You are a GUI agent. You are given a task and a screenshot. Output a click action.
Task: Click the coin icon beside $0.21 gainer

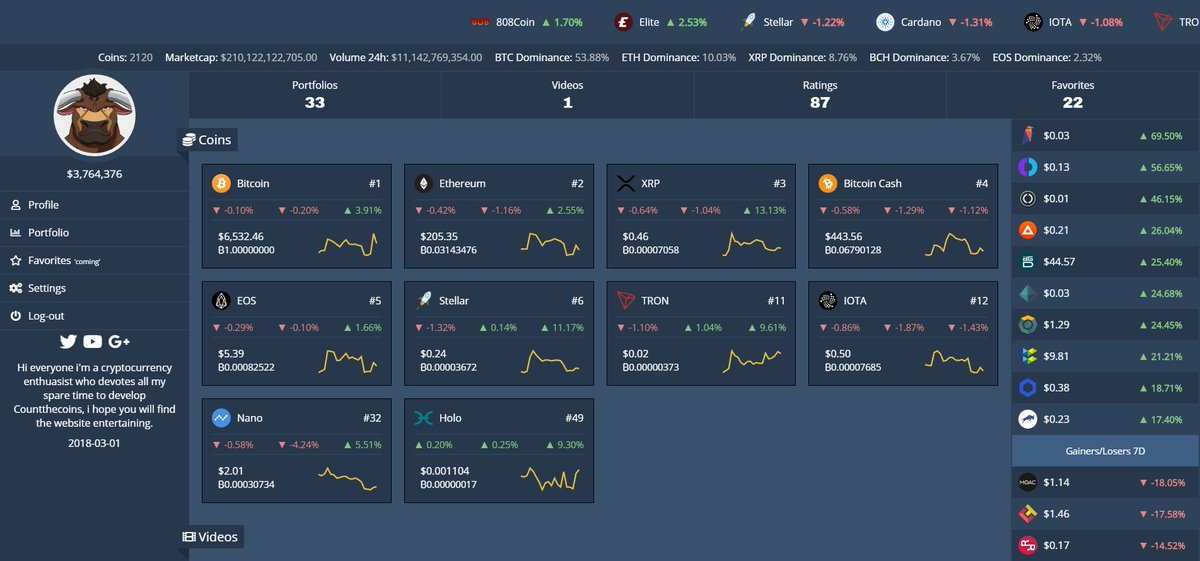coord(1027,231)
